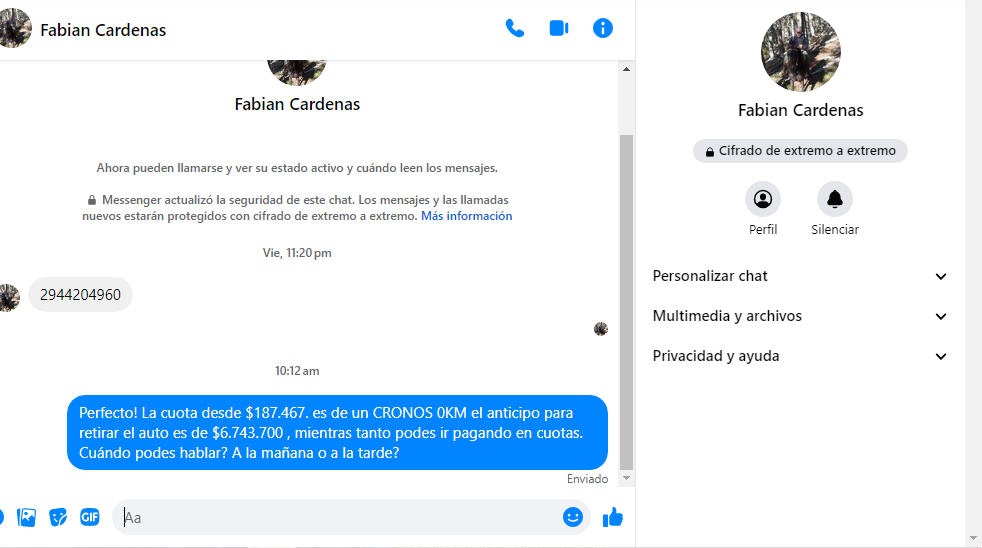Toggle the conversation info panel icon
982x548 pixels.
pyautogui.click(x=602, y=28)
